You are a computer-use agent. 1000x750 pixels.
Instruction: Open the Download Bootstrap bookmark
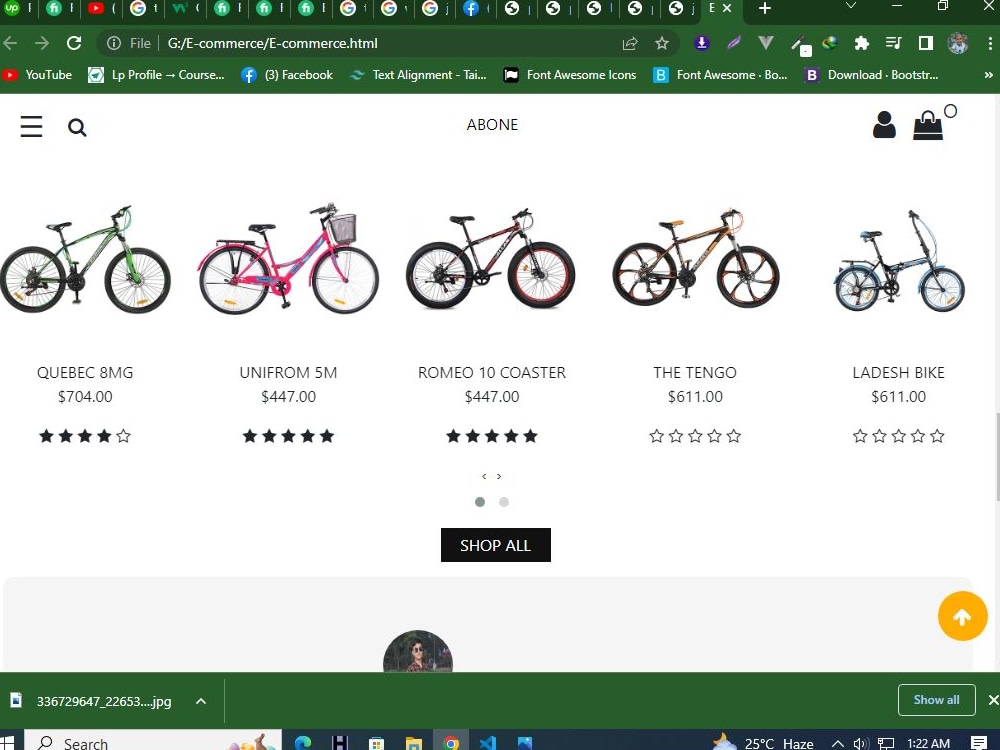click(871, 75)
